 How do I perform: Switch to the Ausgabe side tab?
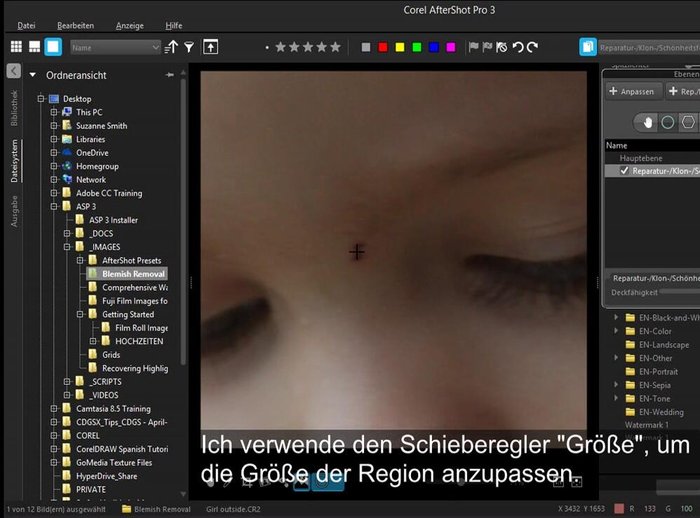point(14,211)
